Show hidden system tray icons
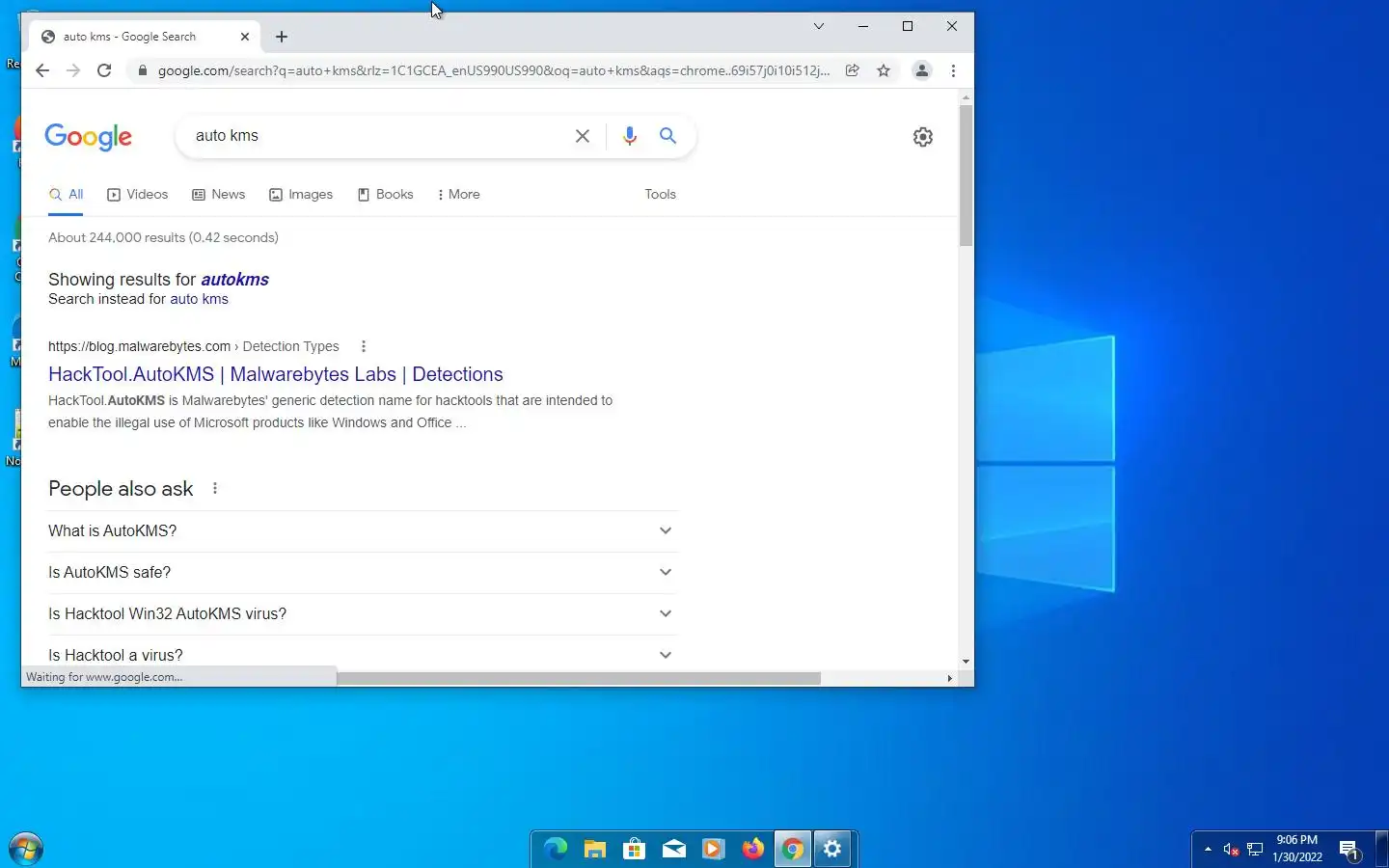Screen dimensions: 1389x868 tap(1208, 849)
